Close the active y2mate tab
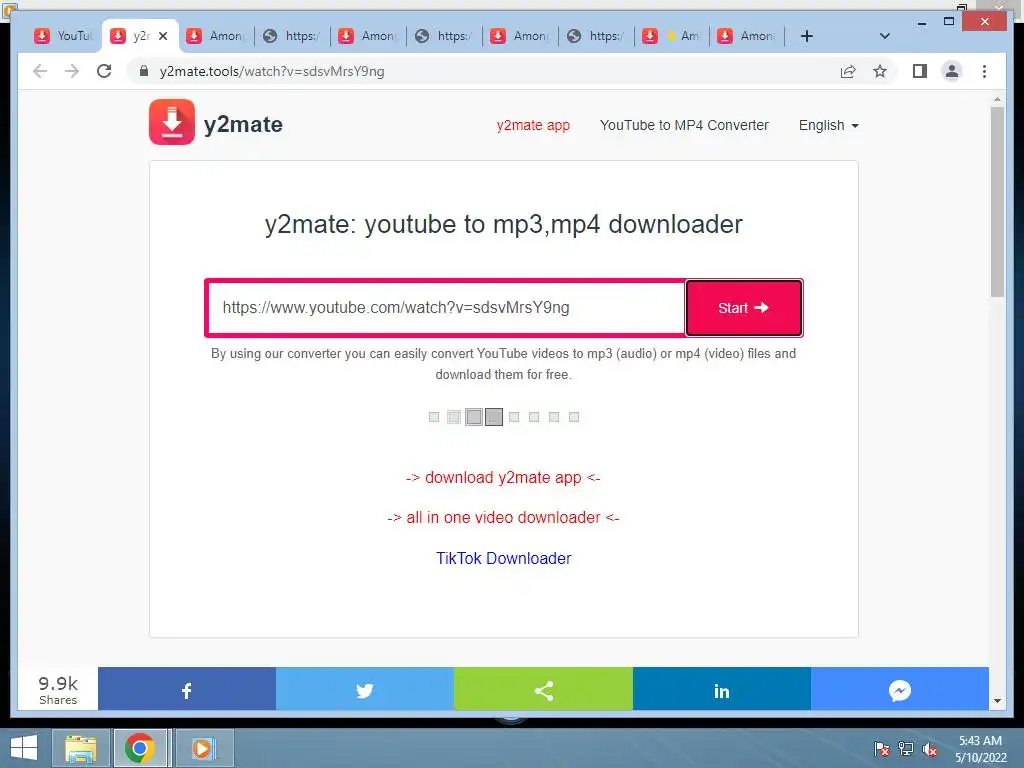 [163, 36]
